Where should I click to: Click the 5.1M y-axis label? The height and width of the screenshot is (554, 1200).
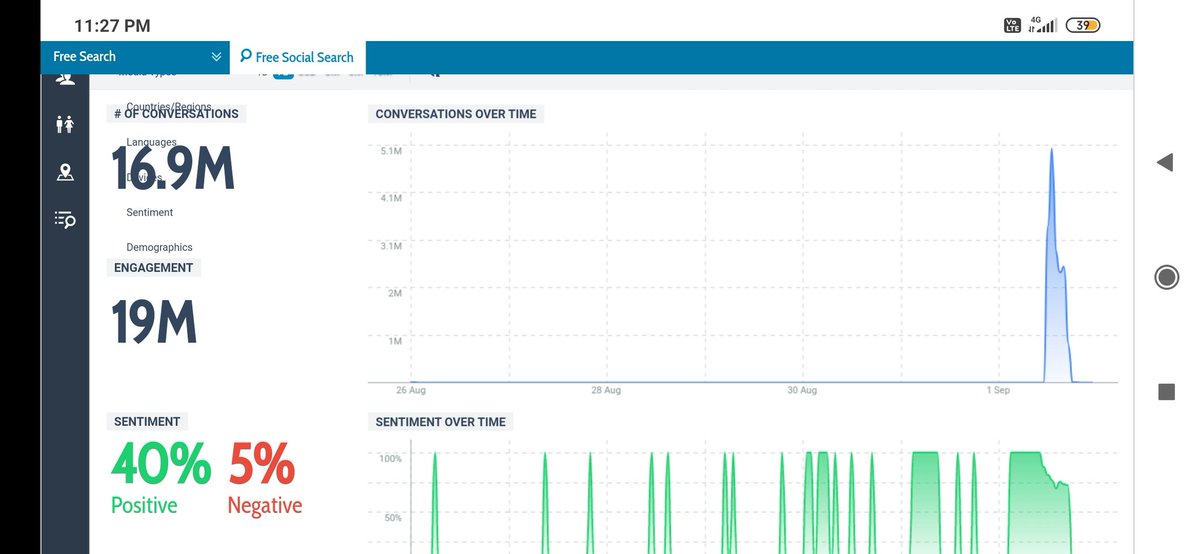(x=391, y=151)
